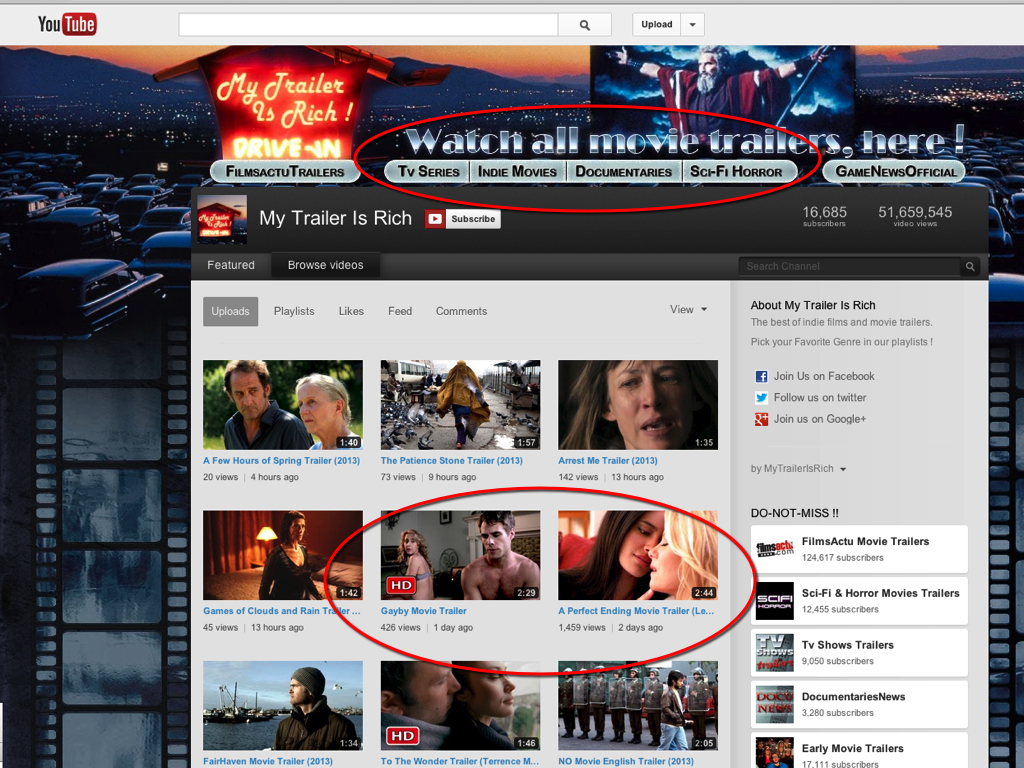Click the DocumentariesNews channel logo
Viewport: 1024px width, 768px height.
point(775,704)
